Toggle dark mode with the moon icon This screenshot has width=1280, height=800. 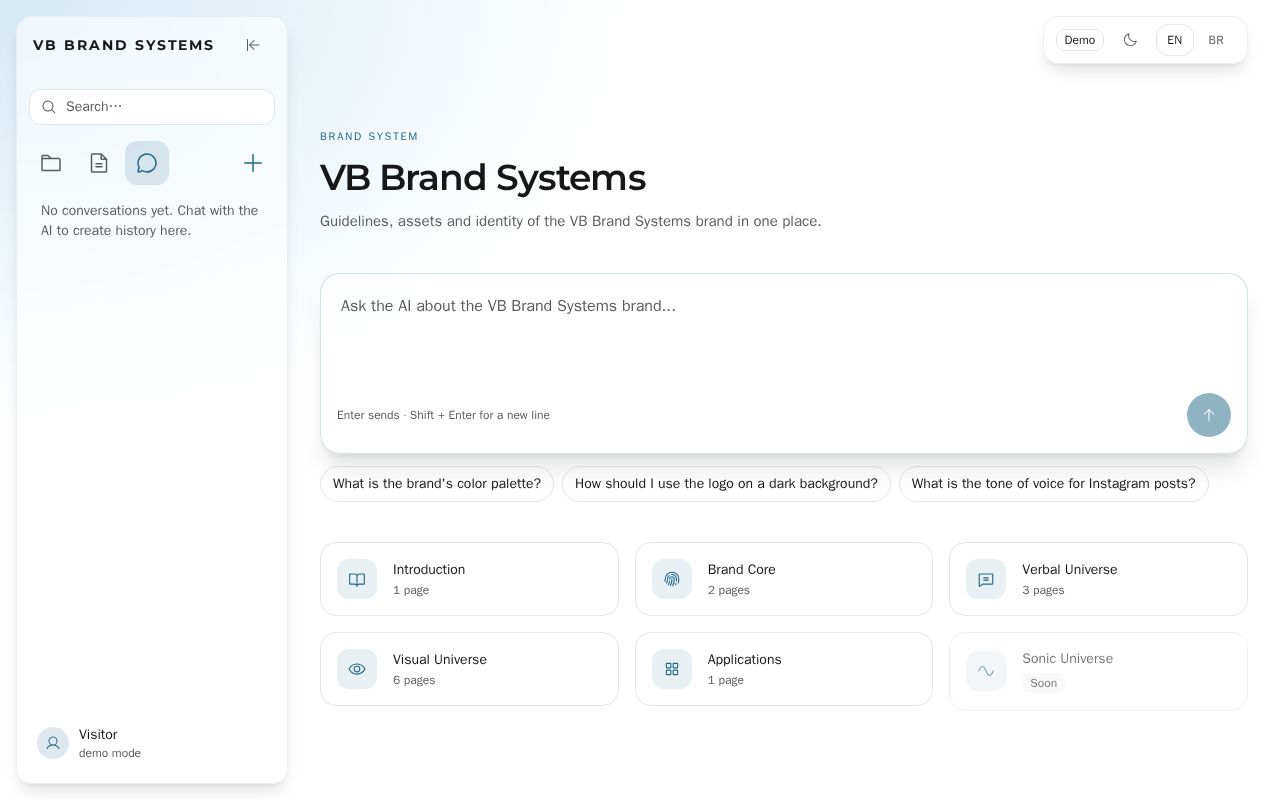(x=1130, y=40)
